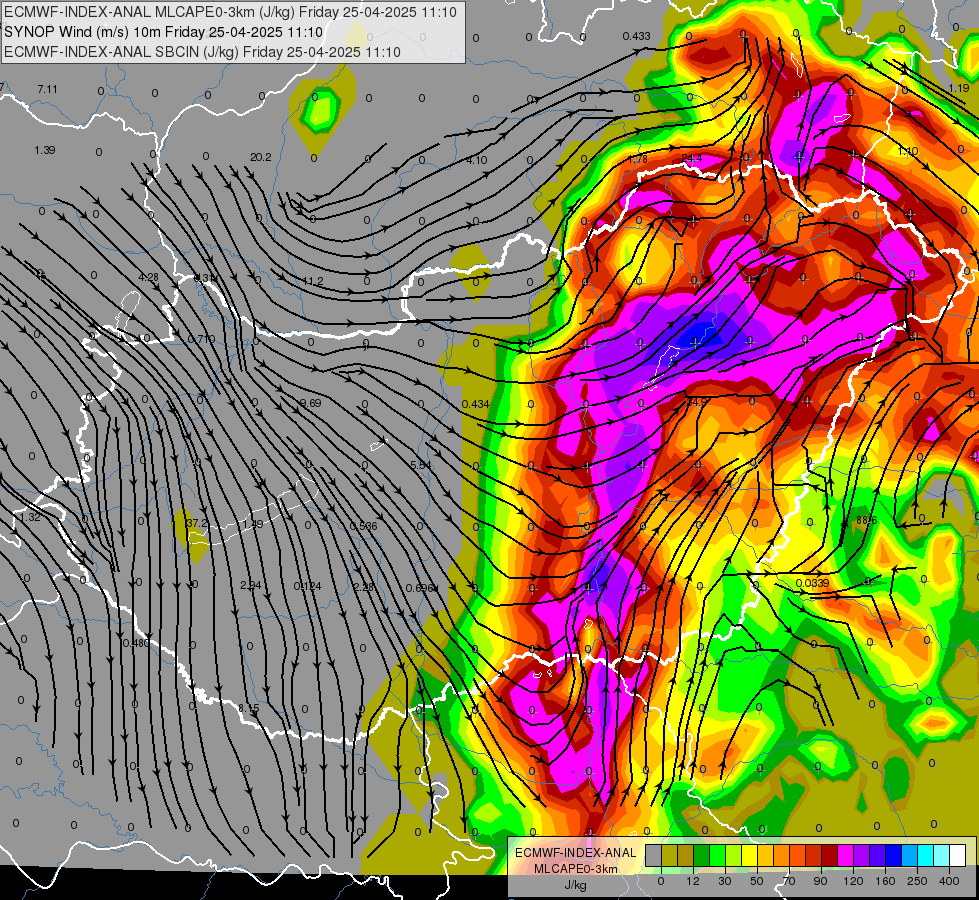Click the 11.2 map value

tap(313, 282)
